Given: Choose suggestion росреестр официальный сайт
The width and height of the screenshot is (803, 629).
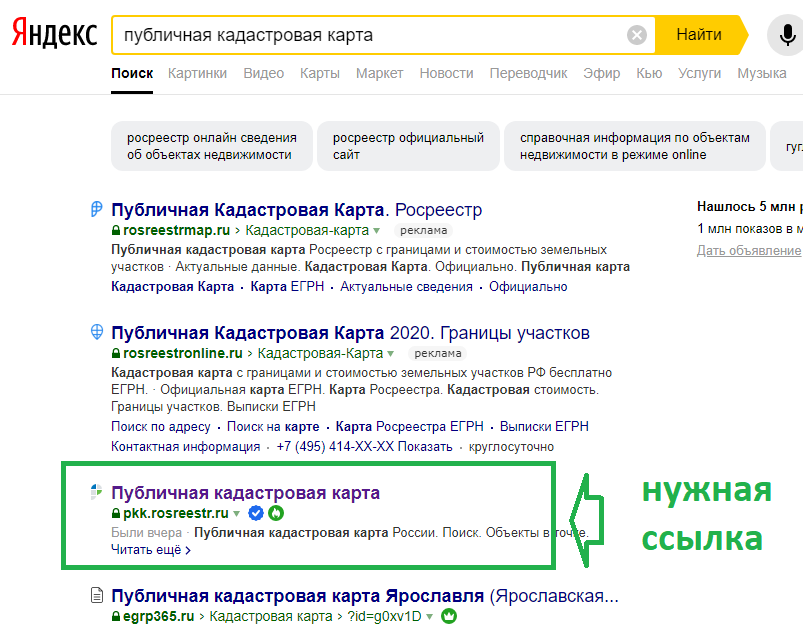Looking at the screenshot, I should 408,146.
